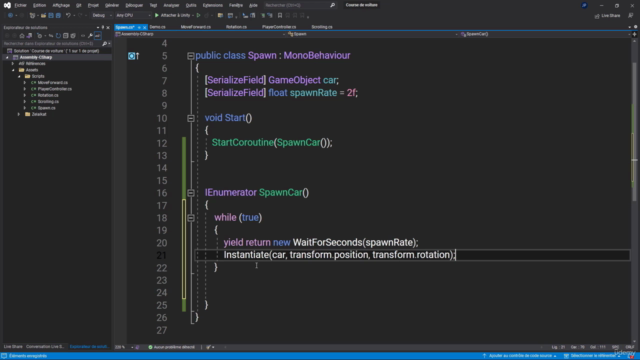The width and height of the screenshot is (640, 360).
Task: Toggle the pin on the Spawn.cs tab
Action: click(x=139, y=27)
